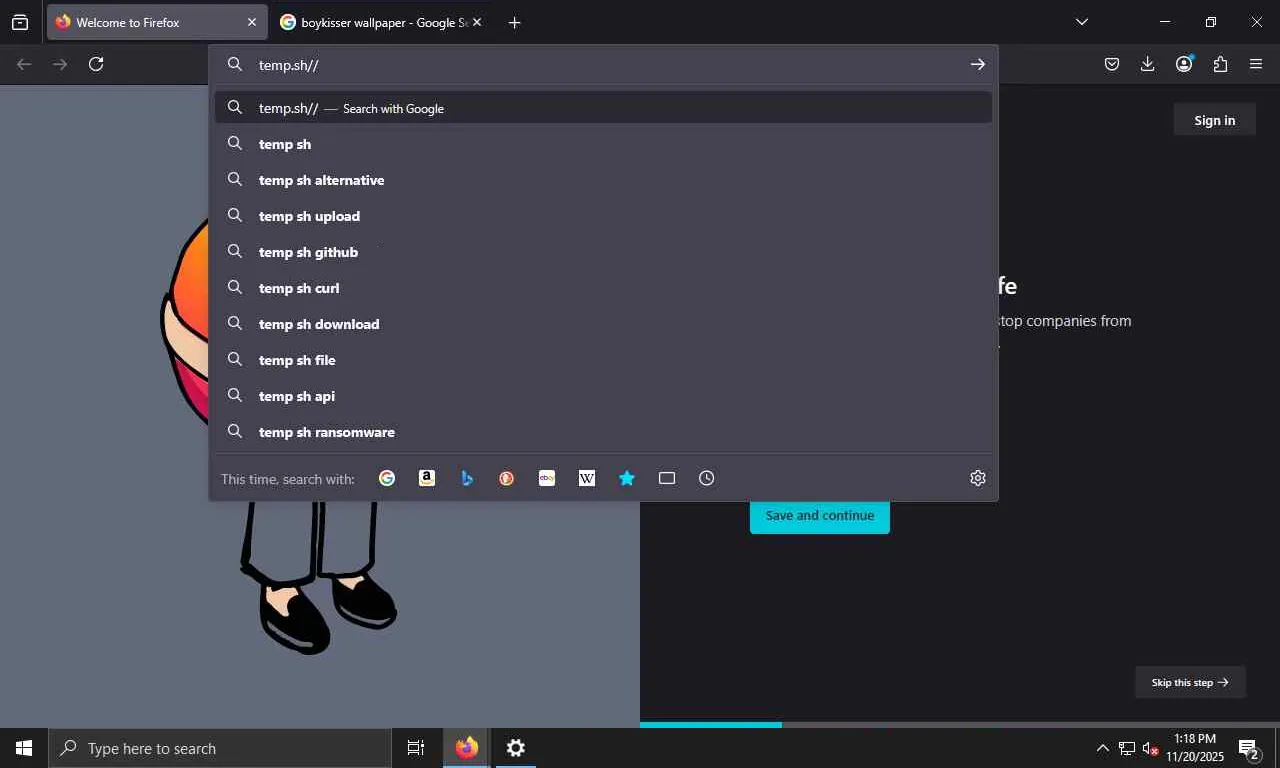Choose the 'temp sh' suggestion
The height and width of the screenshot is (768, 1280).
(x=603, y=144)
